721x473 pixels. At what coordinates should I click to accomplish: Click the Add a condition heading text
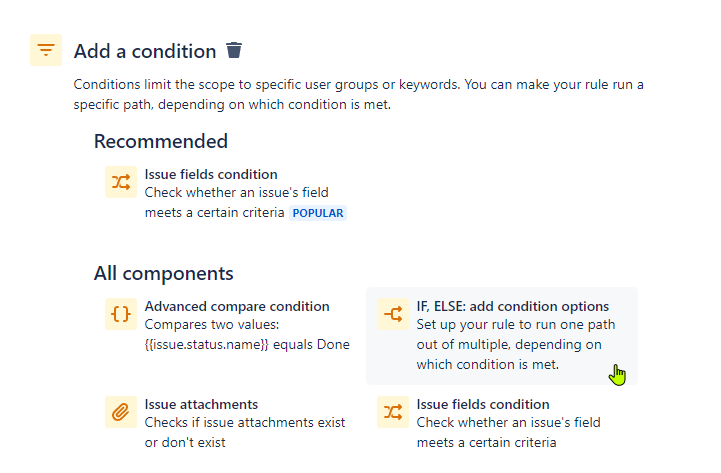click(145, 51)
